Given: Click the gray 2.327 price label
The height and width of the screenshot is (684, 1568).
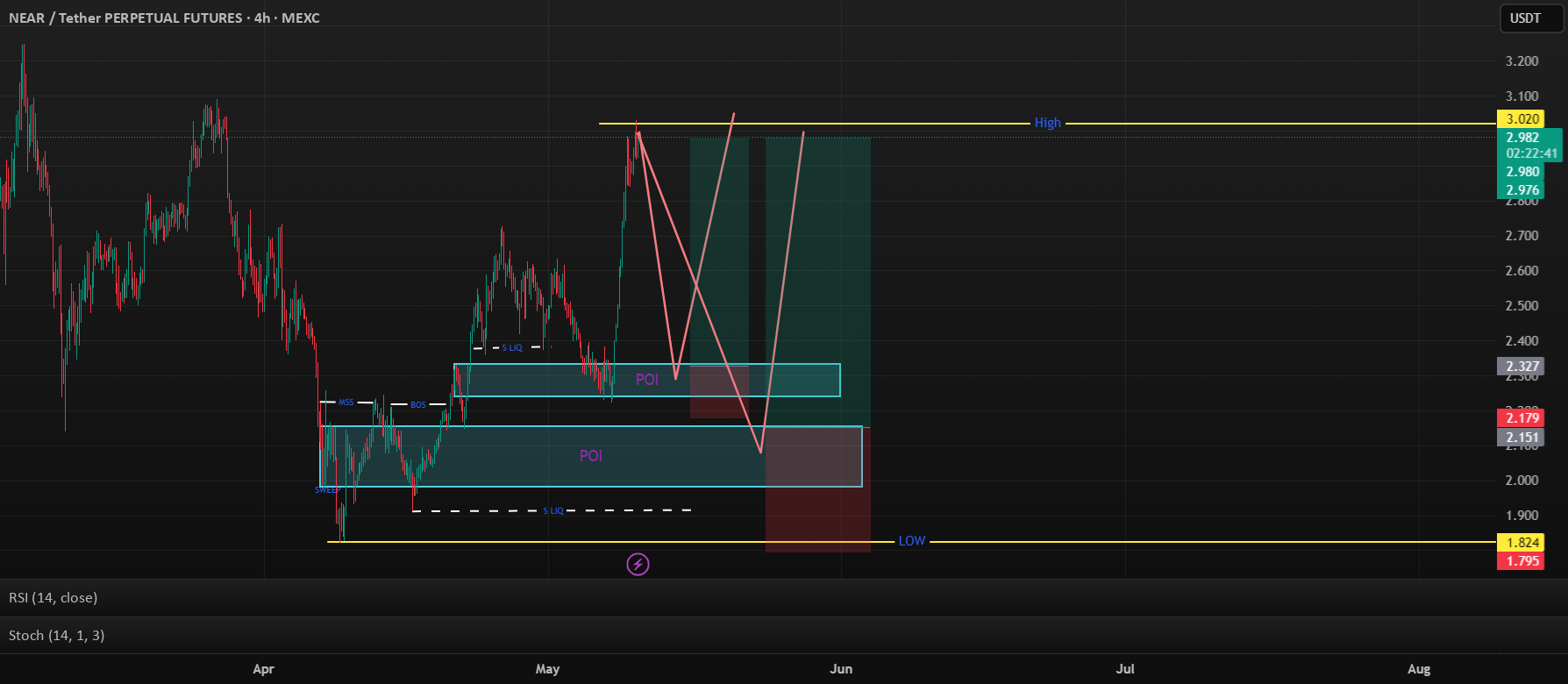Looking at the screenshot, I should coord(1522,367).
